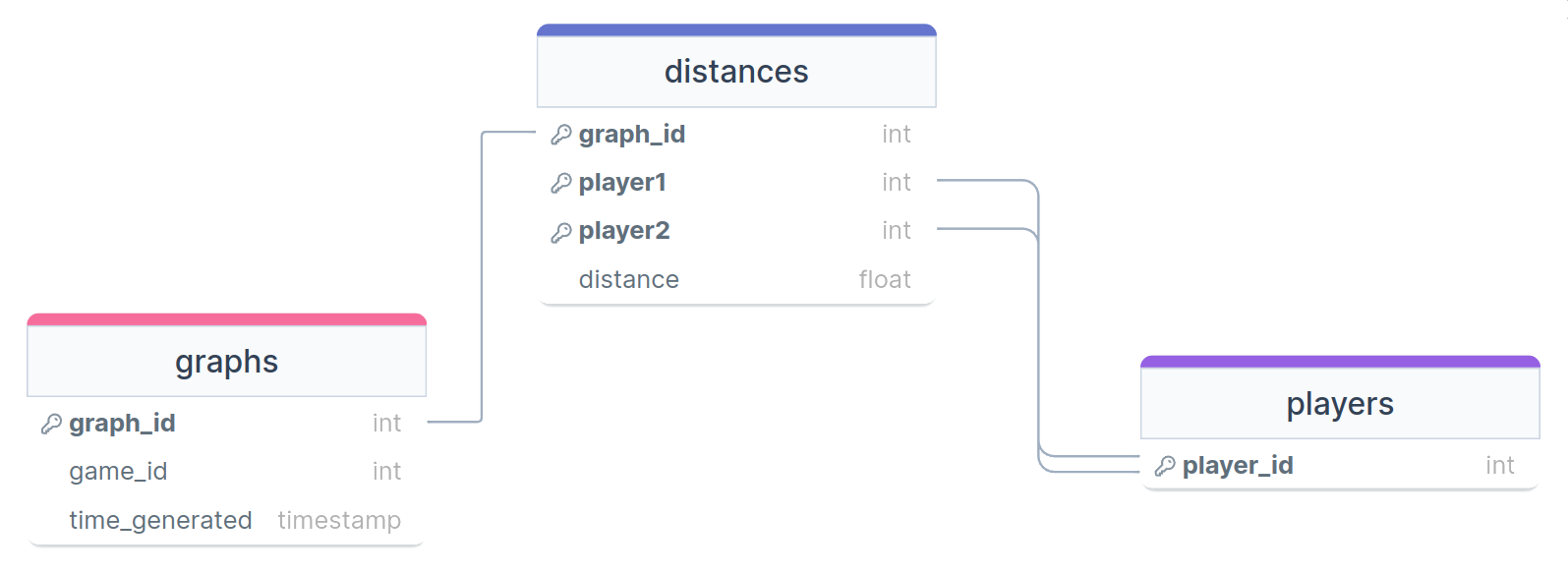Select the time_generated column row

(x=226, y=520)
